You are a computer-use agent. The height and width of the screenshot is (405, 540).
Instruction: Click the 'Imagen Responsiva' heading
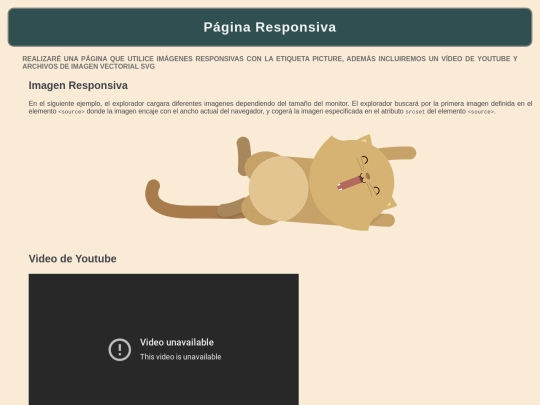78,85
